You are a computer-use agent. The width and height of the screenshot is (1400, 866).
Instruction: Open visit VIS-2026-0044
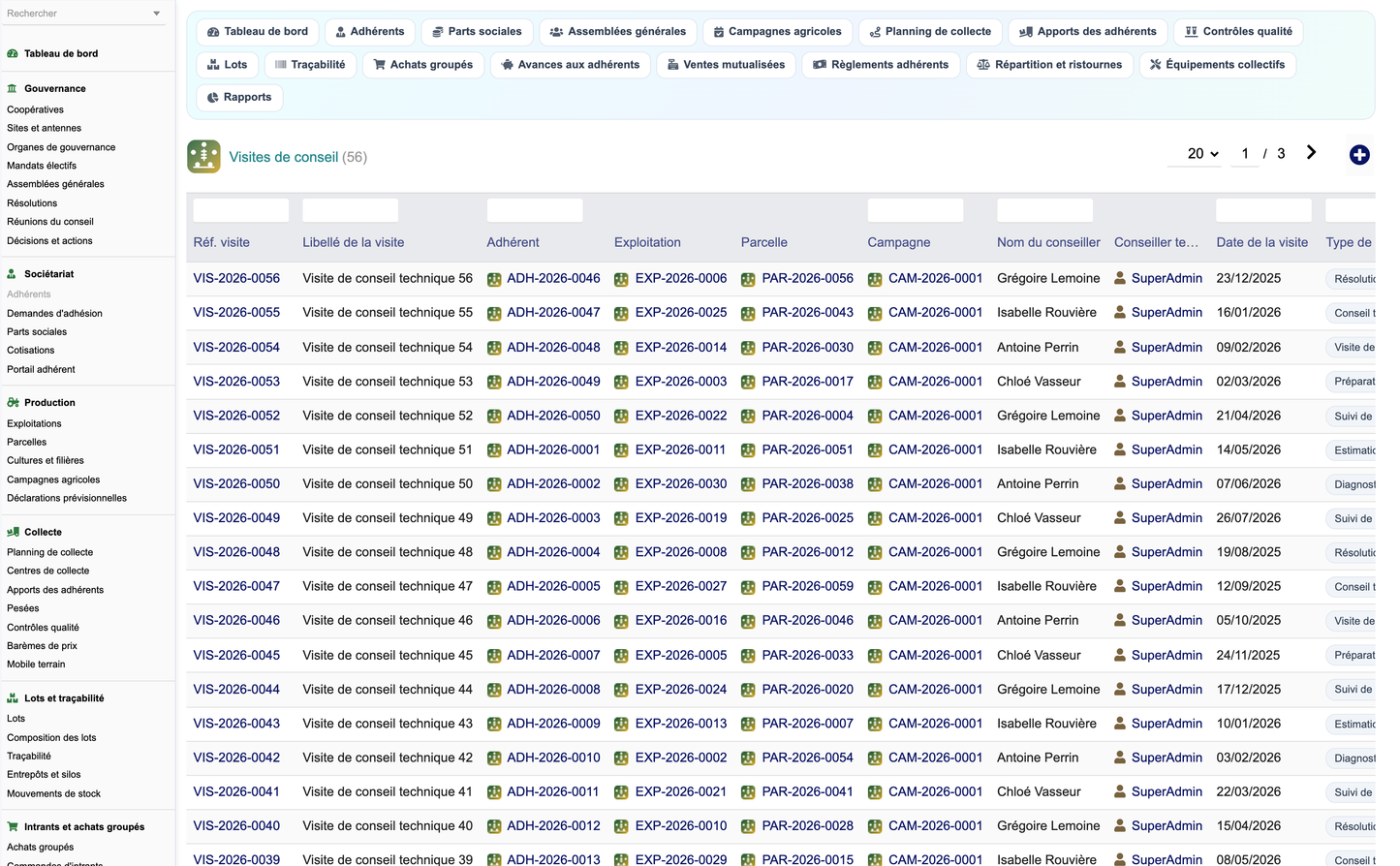click(236, 689)
